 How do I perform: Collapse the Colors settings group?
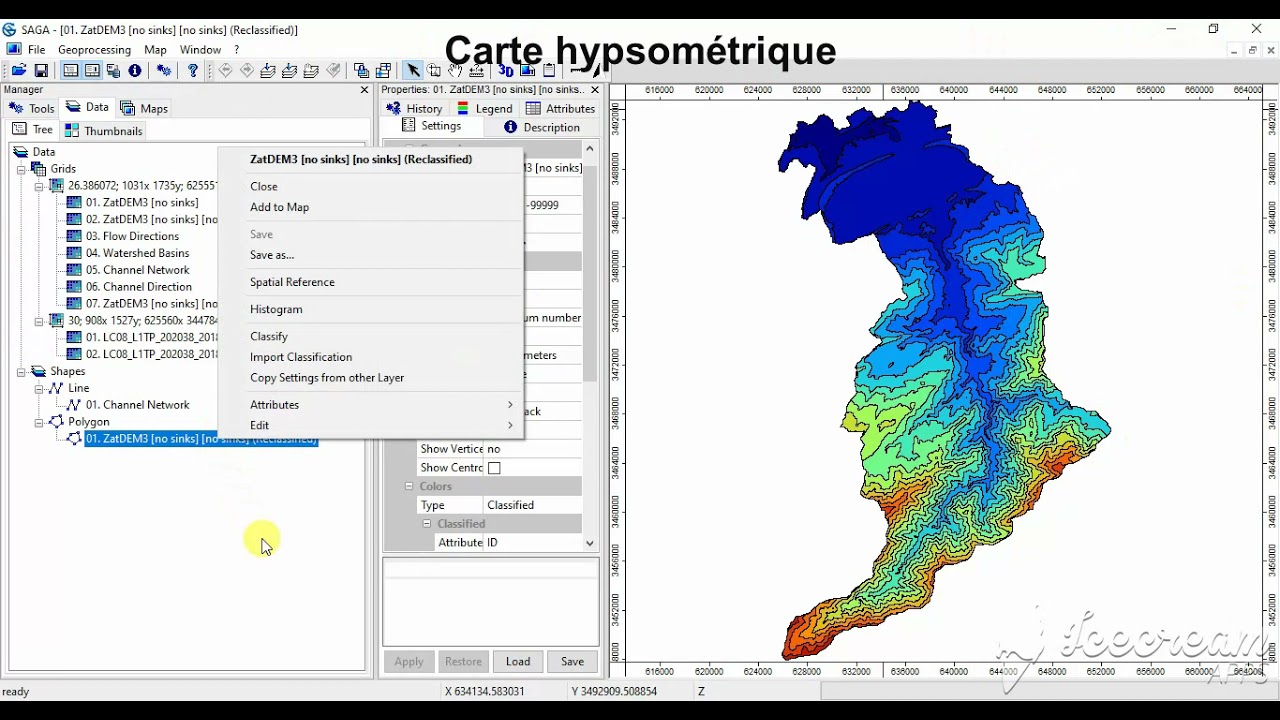(409, 486)
